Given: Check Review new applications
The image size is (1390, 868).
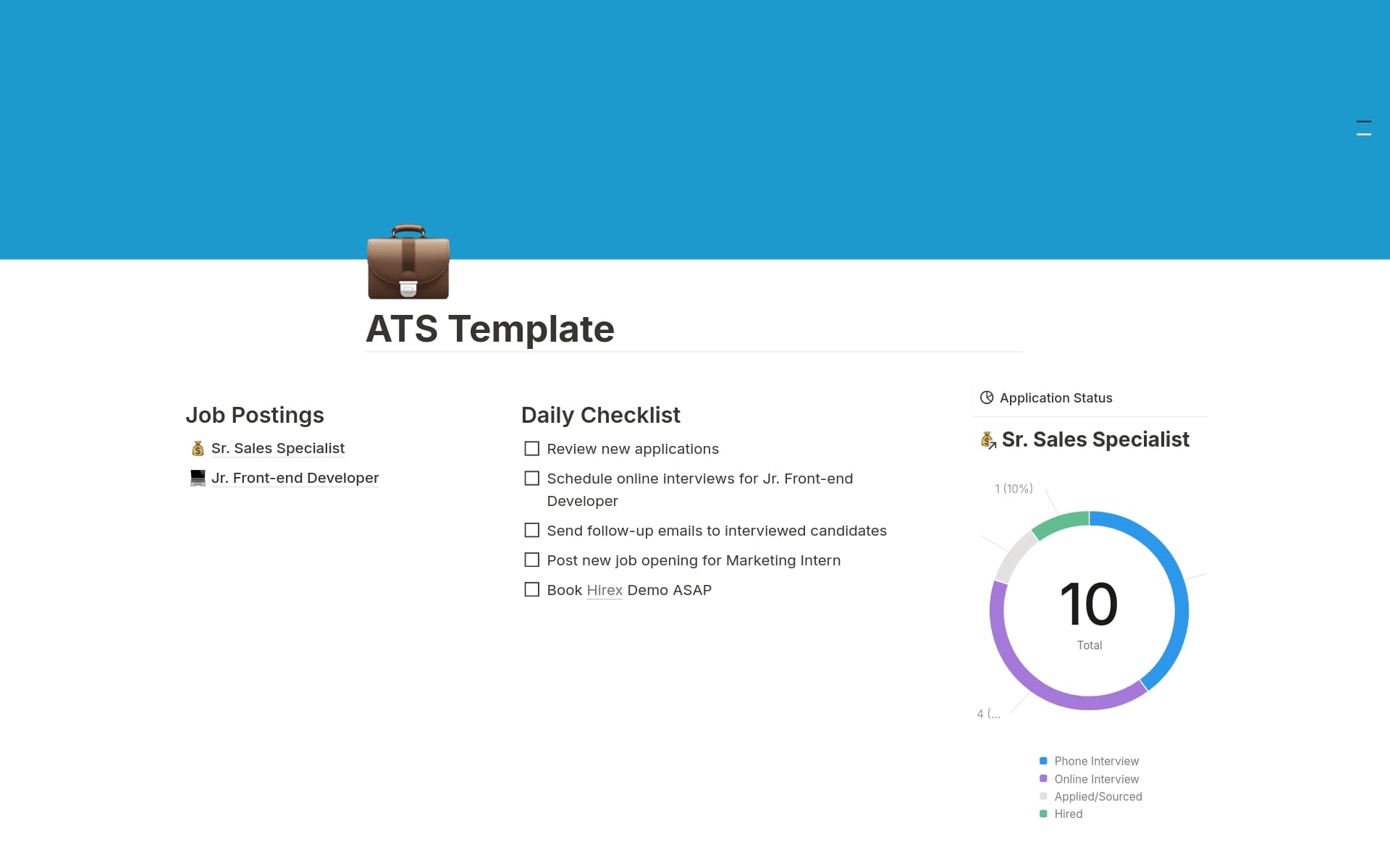Looking at the screenshot, I should click(532, 449).
